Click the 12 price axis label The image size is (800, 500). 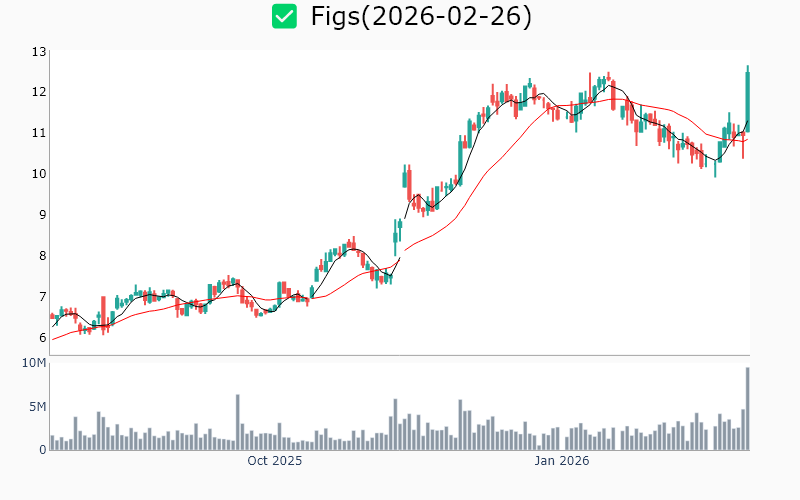point(39,92)
